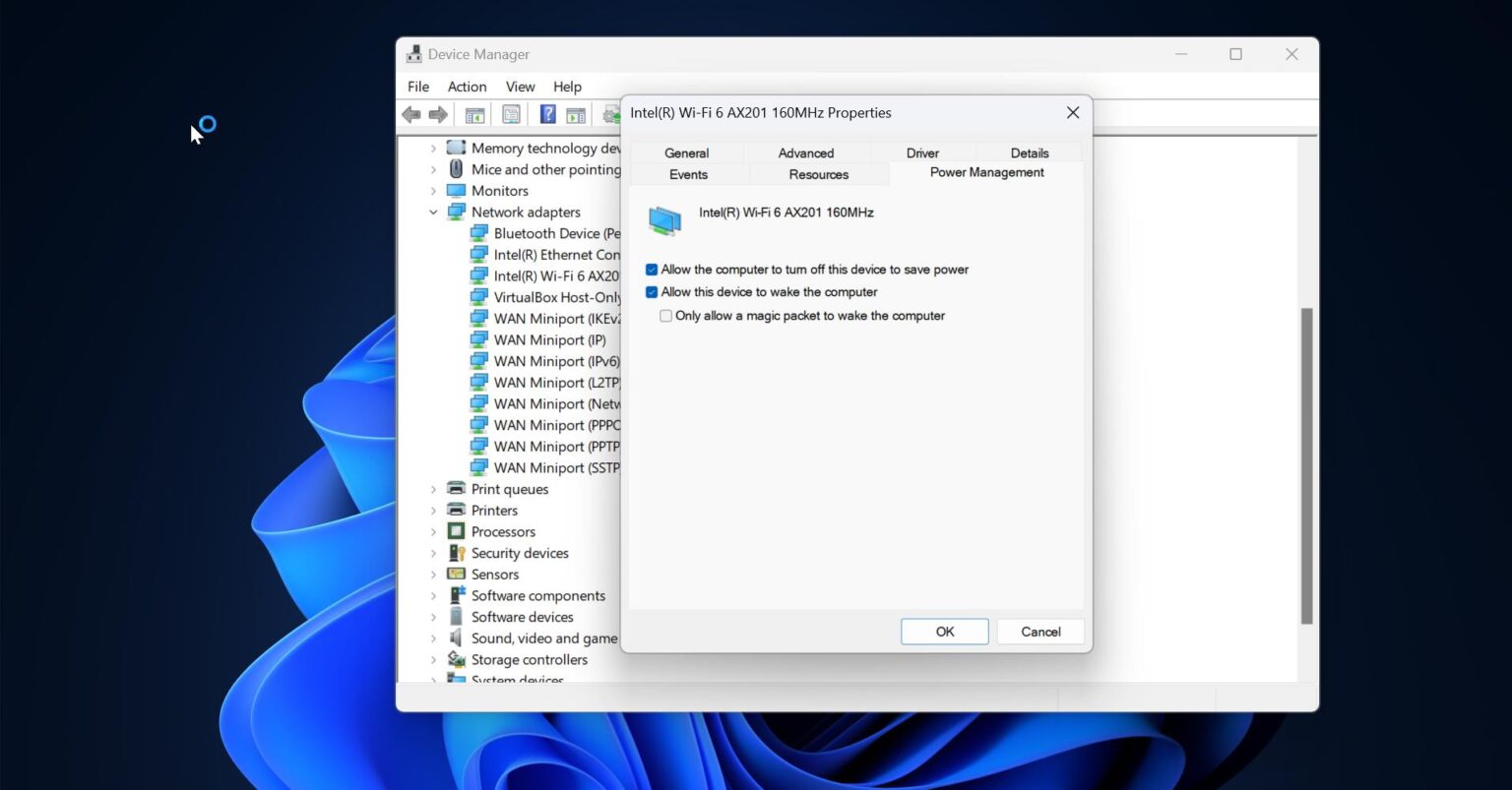Select the Scan for hardware changes toolbar icon
This screenshot has height=790, width=1512.
(x=575, y=114)
